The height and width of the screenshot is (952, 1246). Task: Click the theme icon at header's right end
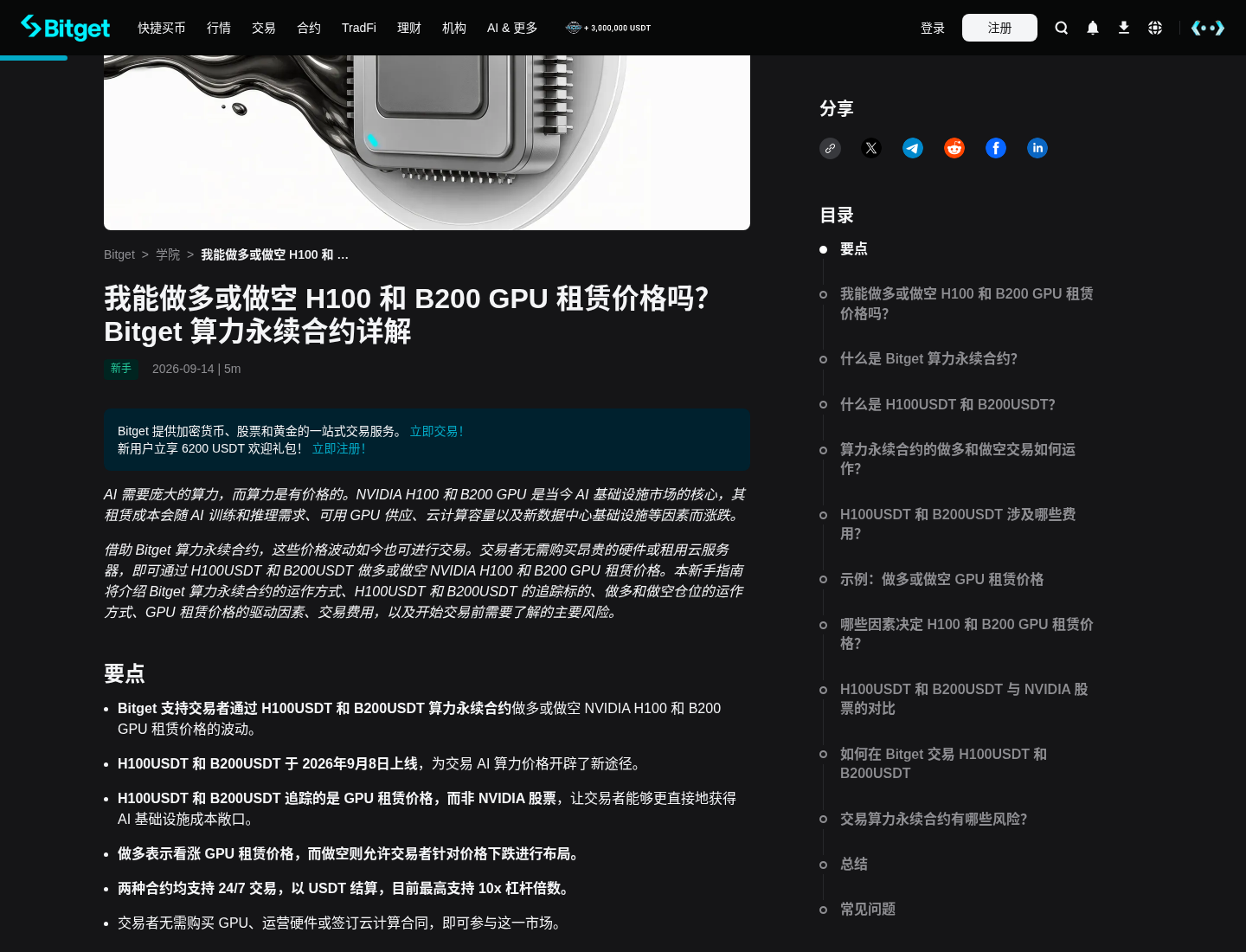[x=1208, y=28]
